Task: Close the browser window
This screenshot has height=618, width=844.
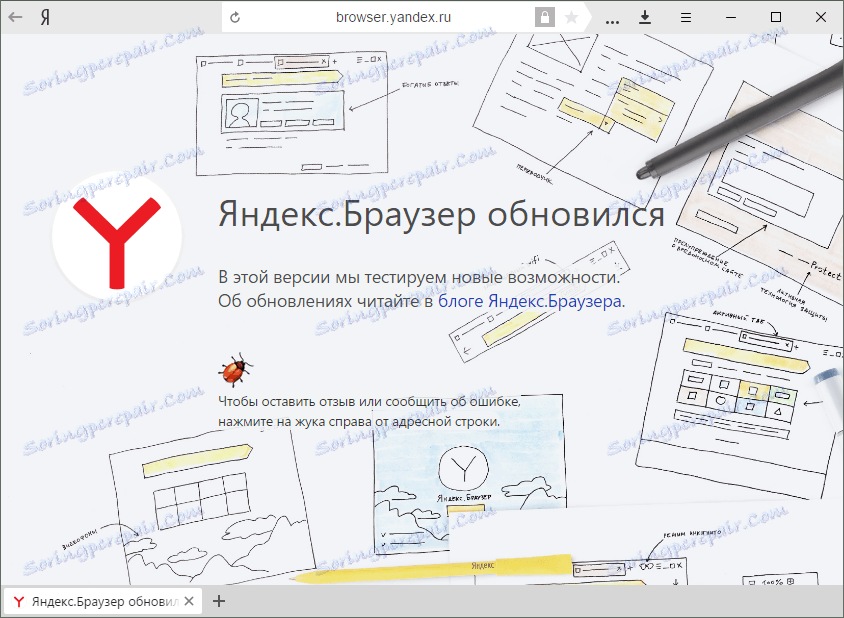Action: [821, 17]
